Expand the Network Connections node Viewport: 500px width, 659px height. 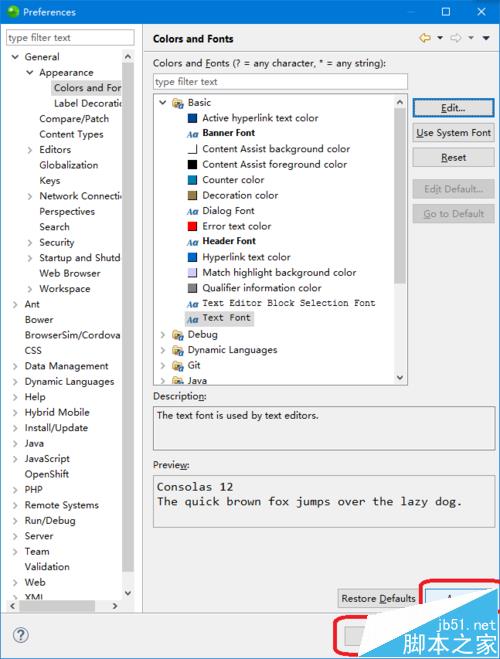pyautogui.click(x=30, y=196)
